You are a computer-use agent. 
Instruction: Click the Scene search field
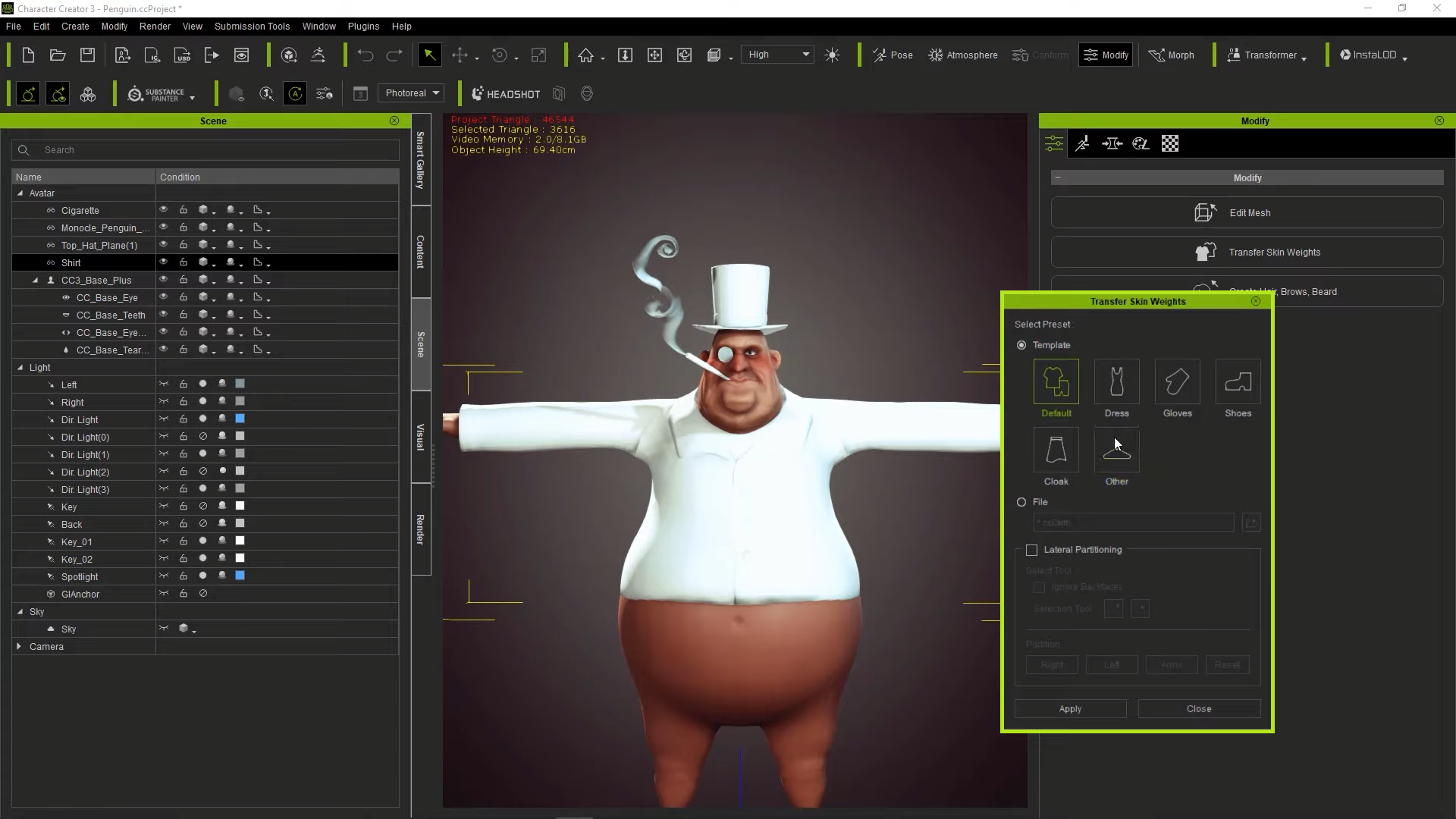tap(206, 150)
